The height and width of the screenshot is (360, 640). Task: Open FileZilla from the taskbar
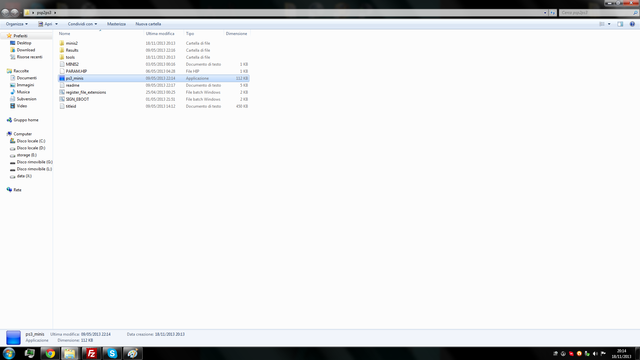(x=91, y=353)
